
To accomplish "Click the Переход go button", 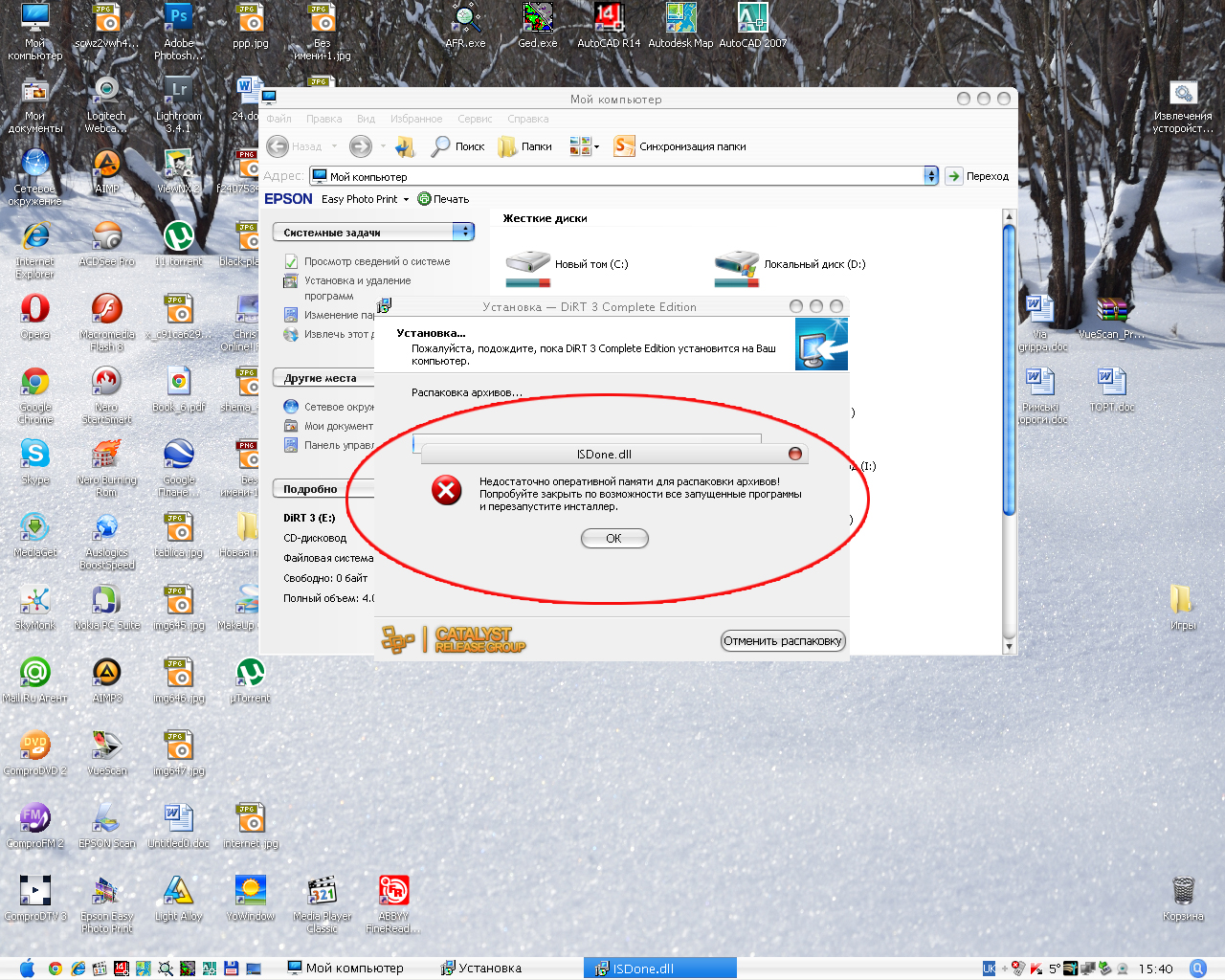I will click(977, 176).
